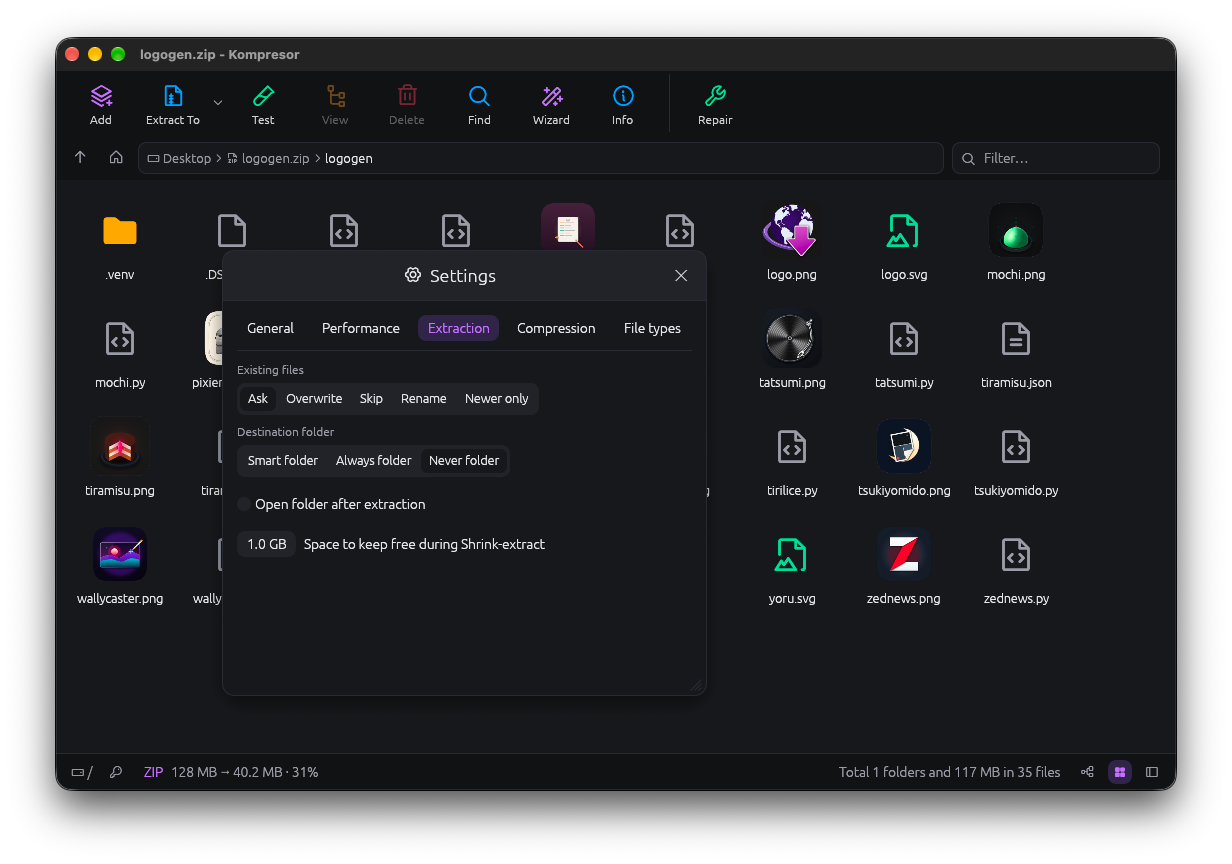Screen dimensions: 1232x864
Task: Switch to the Performance settings tab
Action: pyautogui.click(x=361, y=328)
